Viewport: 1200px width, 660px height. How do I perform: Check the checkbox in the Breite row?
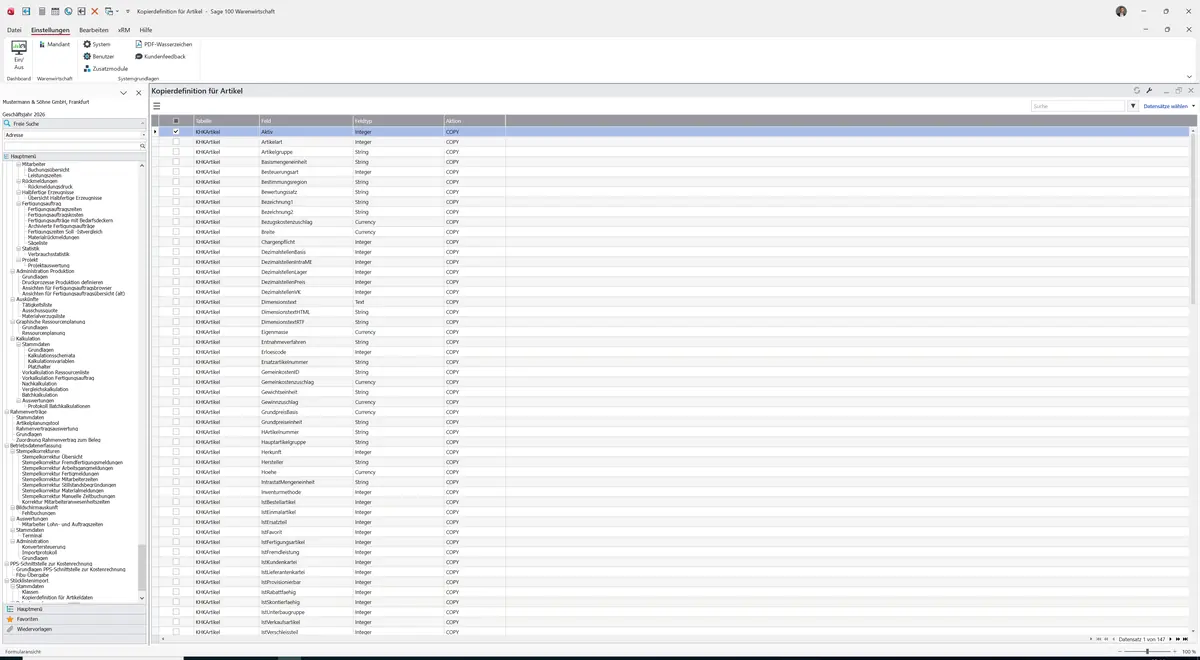pos(176,232)
